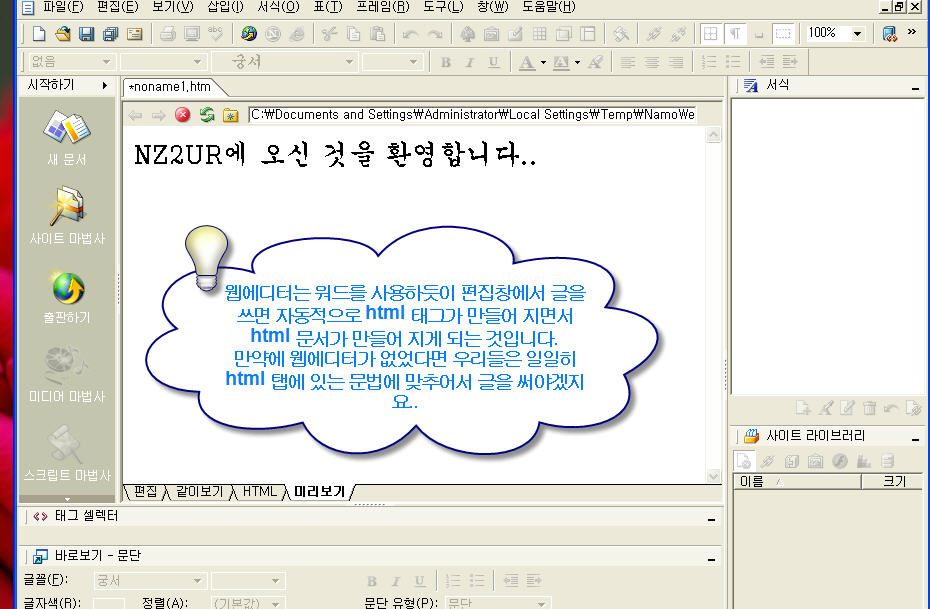Open the 글꼴(F) font dropdown in 바로보기
The width and height of the screenshot is (930, 609).
[197, 581]
